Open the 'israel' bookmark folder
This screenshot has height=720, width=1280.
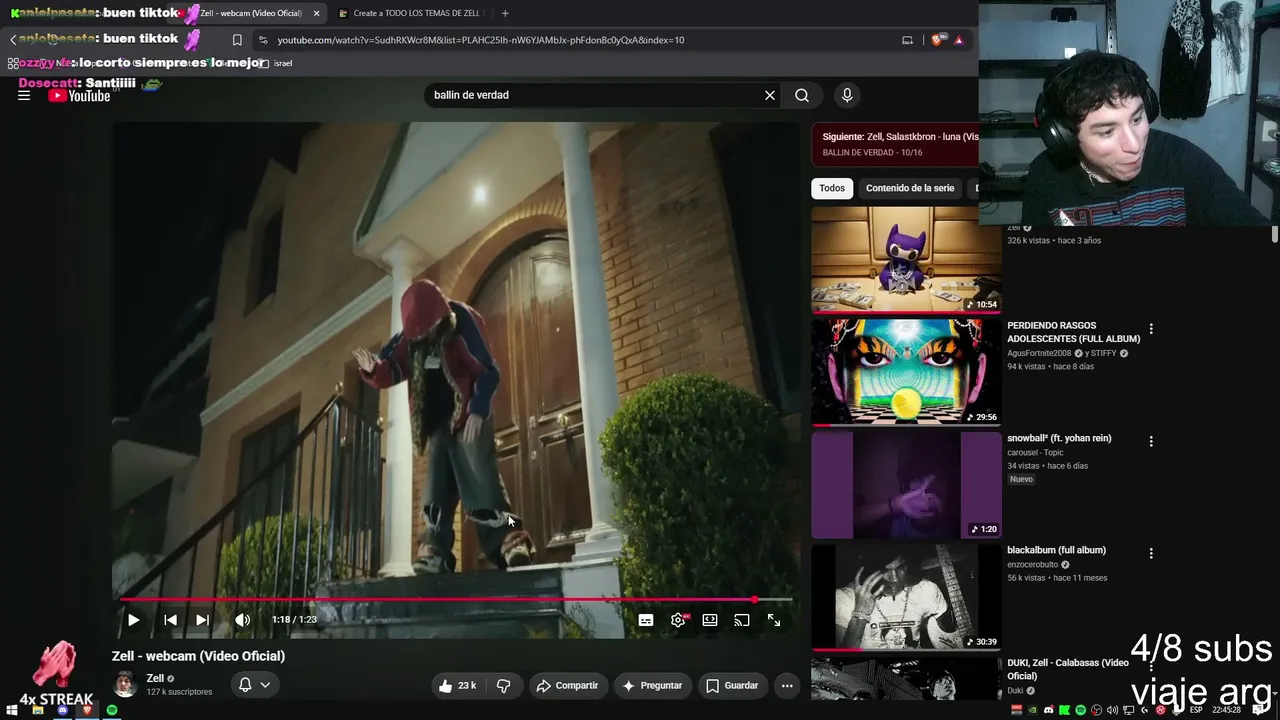pos(276,63)
